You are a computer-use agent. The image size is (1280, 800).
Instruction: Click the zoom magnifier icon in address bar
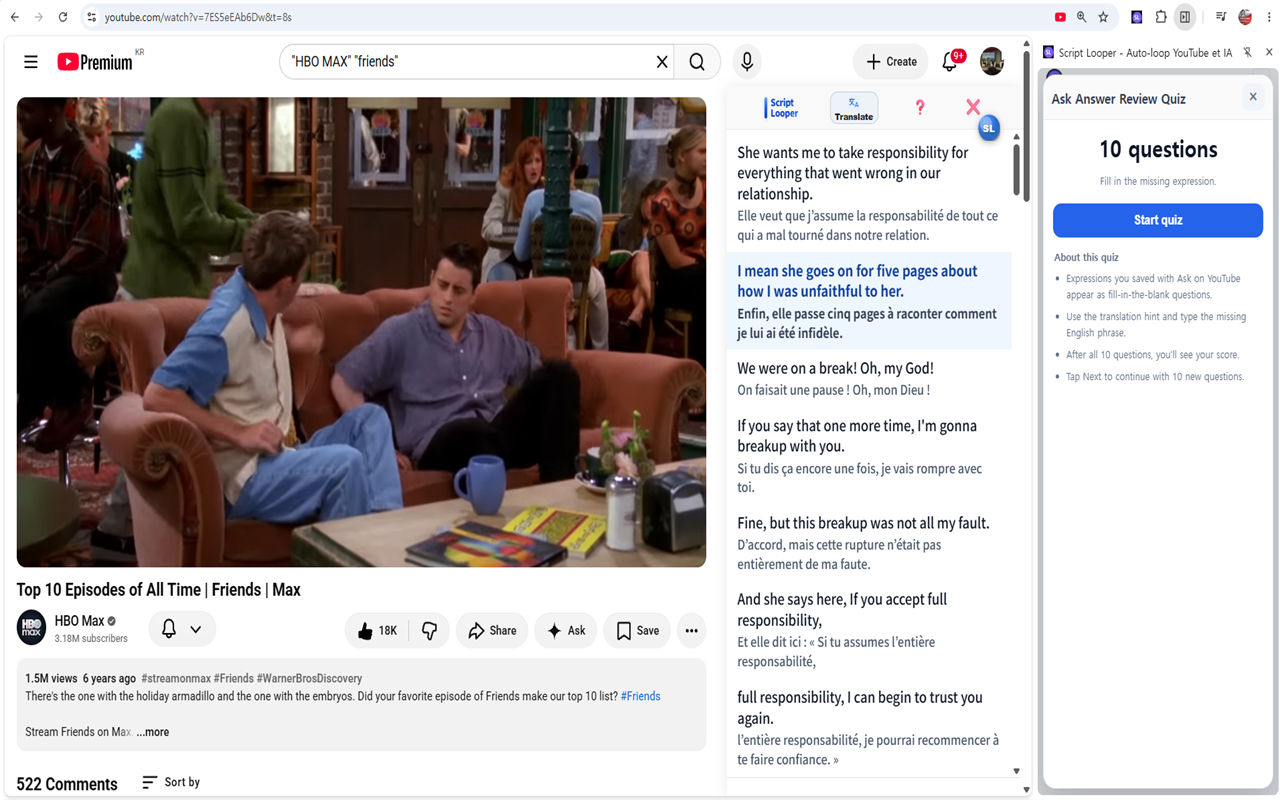tap(1082, 17)
